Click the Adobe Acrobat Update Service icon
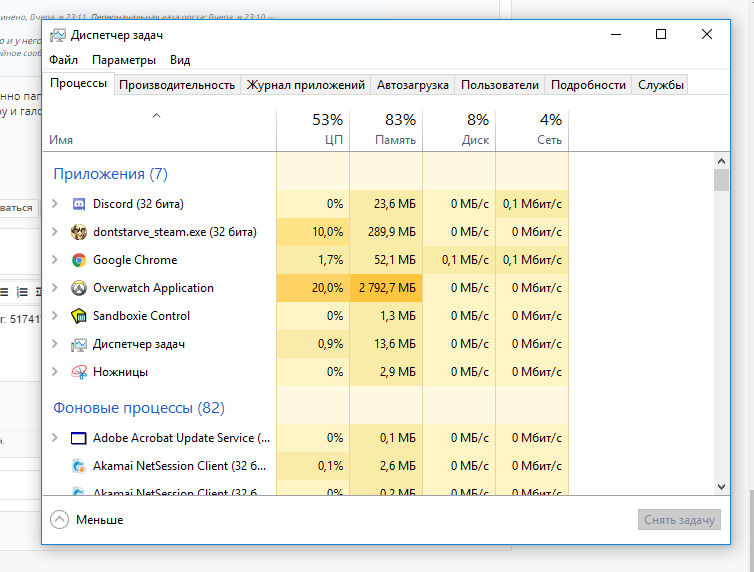Image resolution: width=754 pixels, height=572 pixels. click(79, 438)
